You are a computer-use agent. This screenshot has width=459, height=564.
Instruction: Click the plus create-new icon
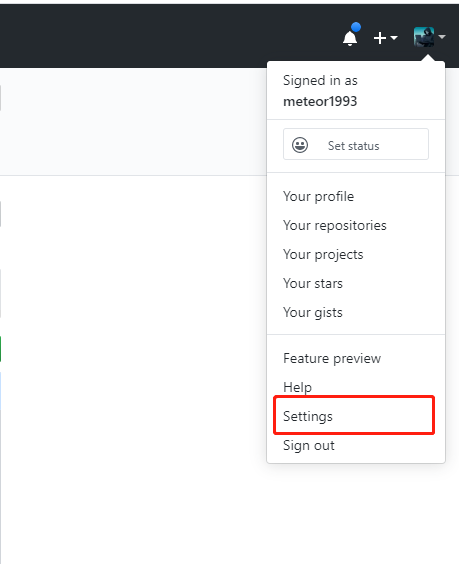380,38
